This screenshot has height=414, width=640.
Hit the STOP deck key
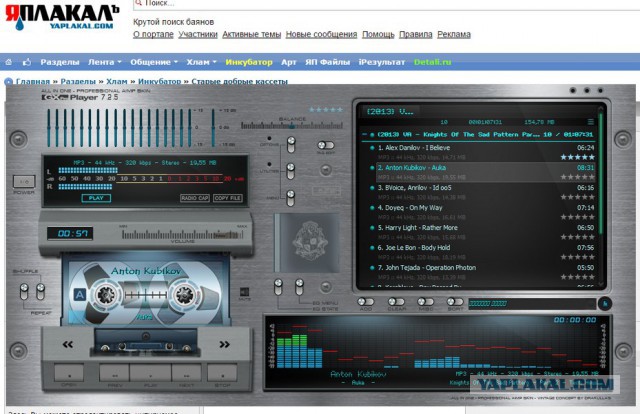click(222, 373)
